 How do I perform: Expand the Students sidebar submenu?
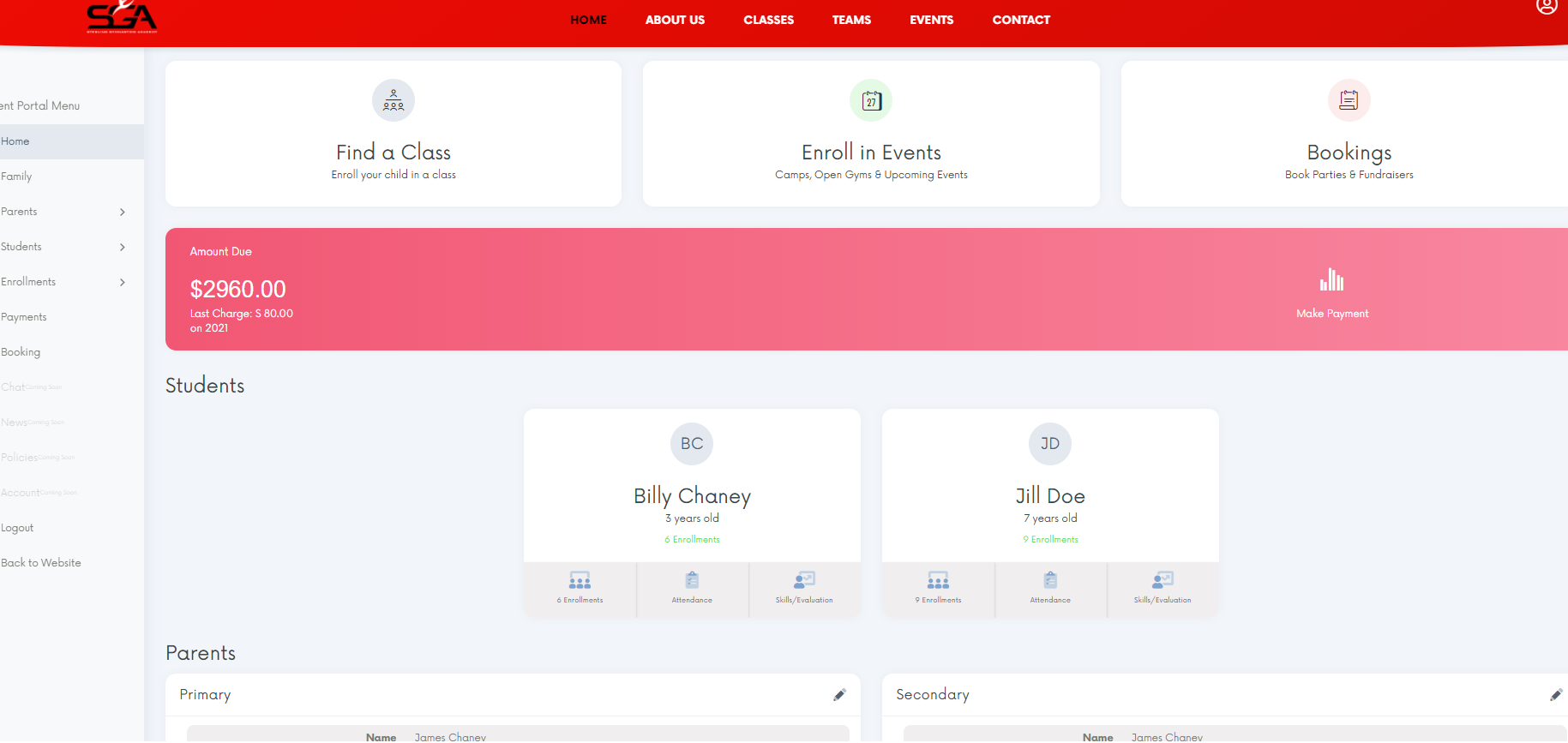click(x=123, y=247)
